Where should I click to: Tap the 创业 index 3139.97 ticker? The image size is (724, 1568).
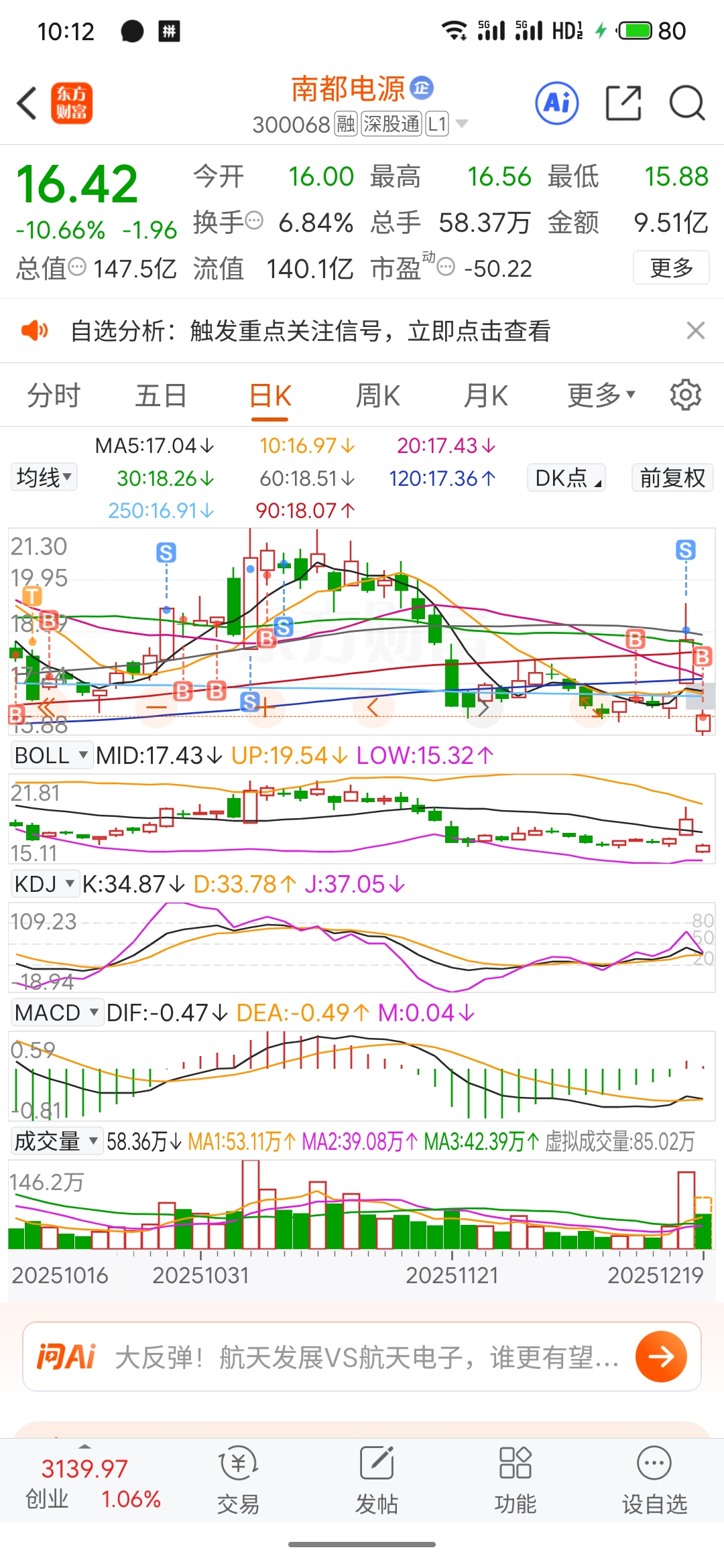[93, 1483]
